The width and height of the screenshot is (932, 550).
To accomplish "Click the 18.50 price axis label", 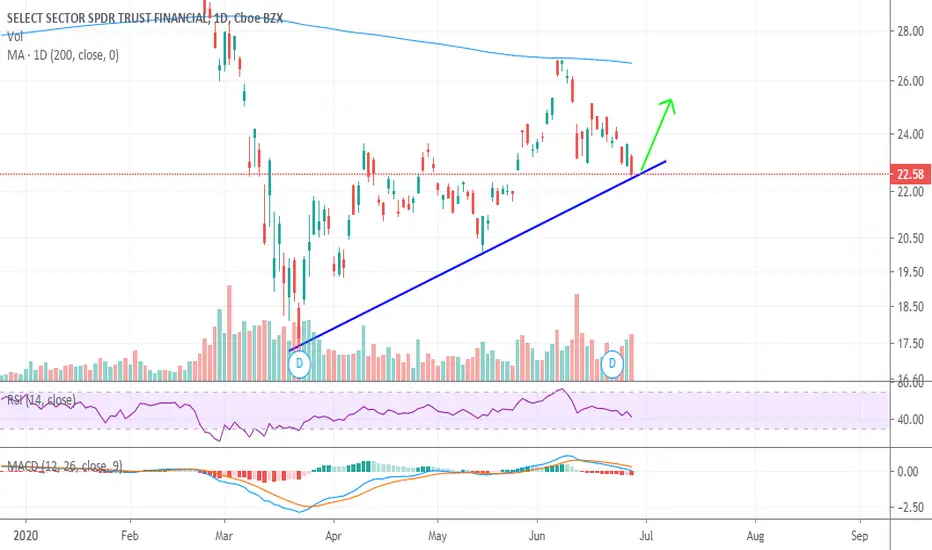I will click(x=911, y=307).
